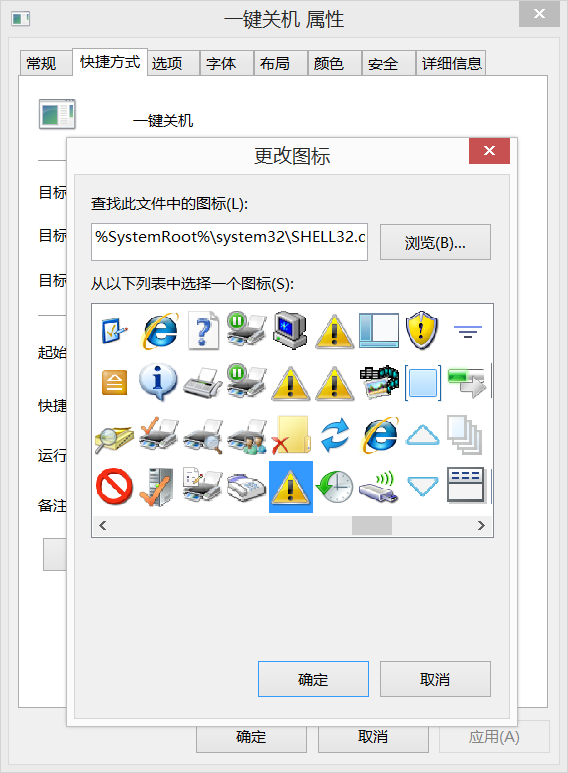Screen dimensions: 568x773
Task: Select the blue up arrow icon
Action: [423, 435]
